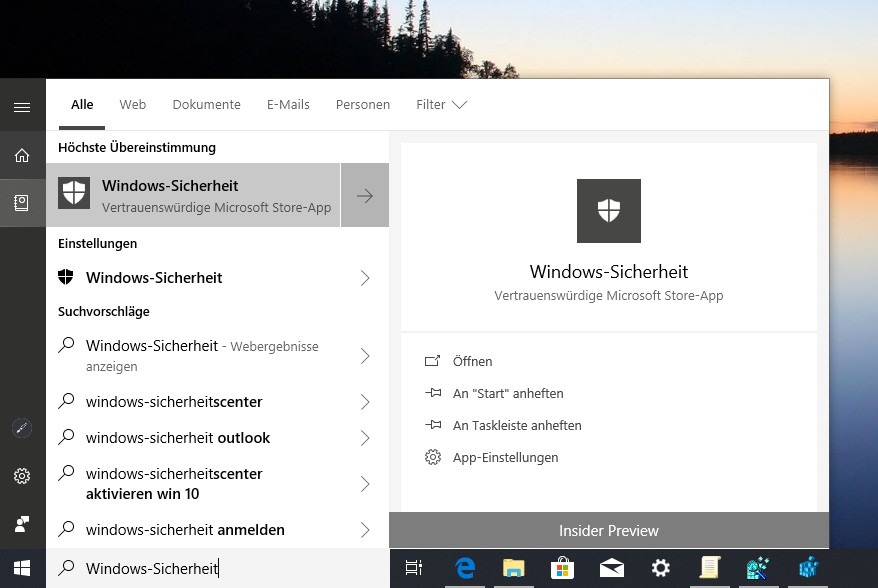Click the Task View taskbar icon
Image resolution: width=878 pixels, height=588 pixels.
[414, 568]
